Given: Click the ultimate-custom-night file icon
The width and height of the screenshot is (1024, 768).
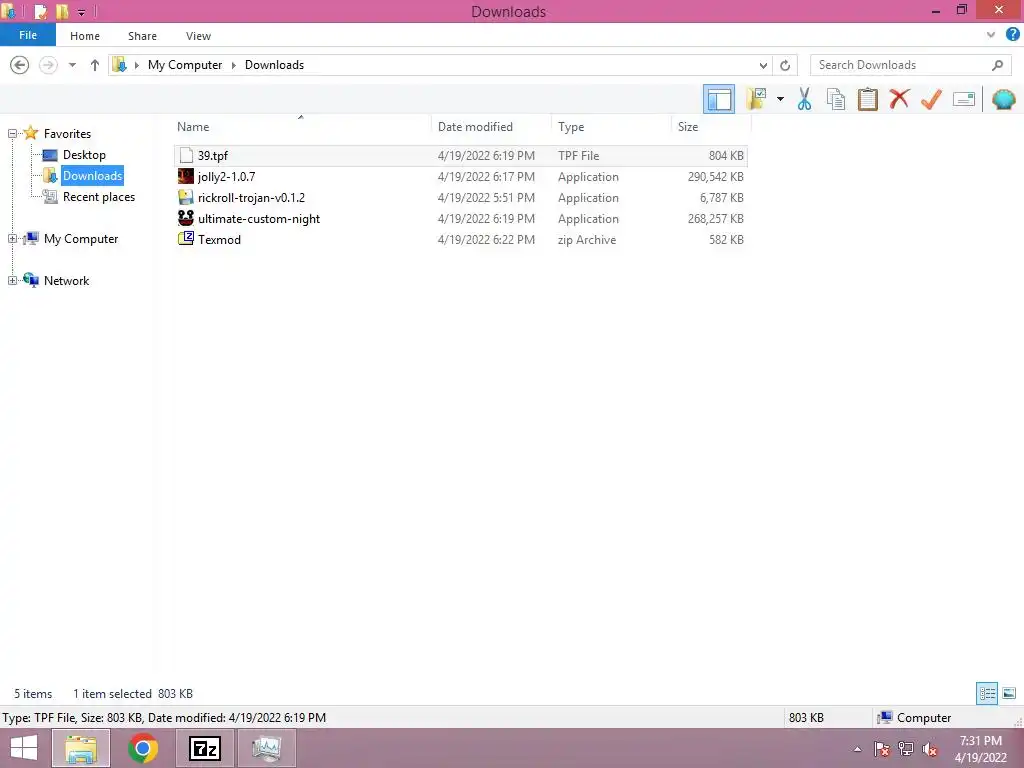Looking at the screenshot, I should click(185, 217).
